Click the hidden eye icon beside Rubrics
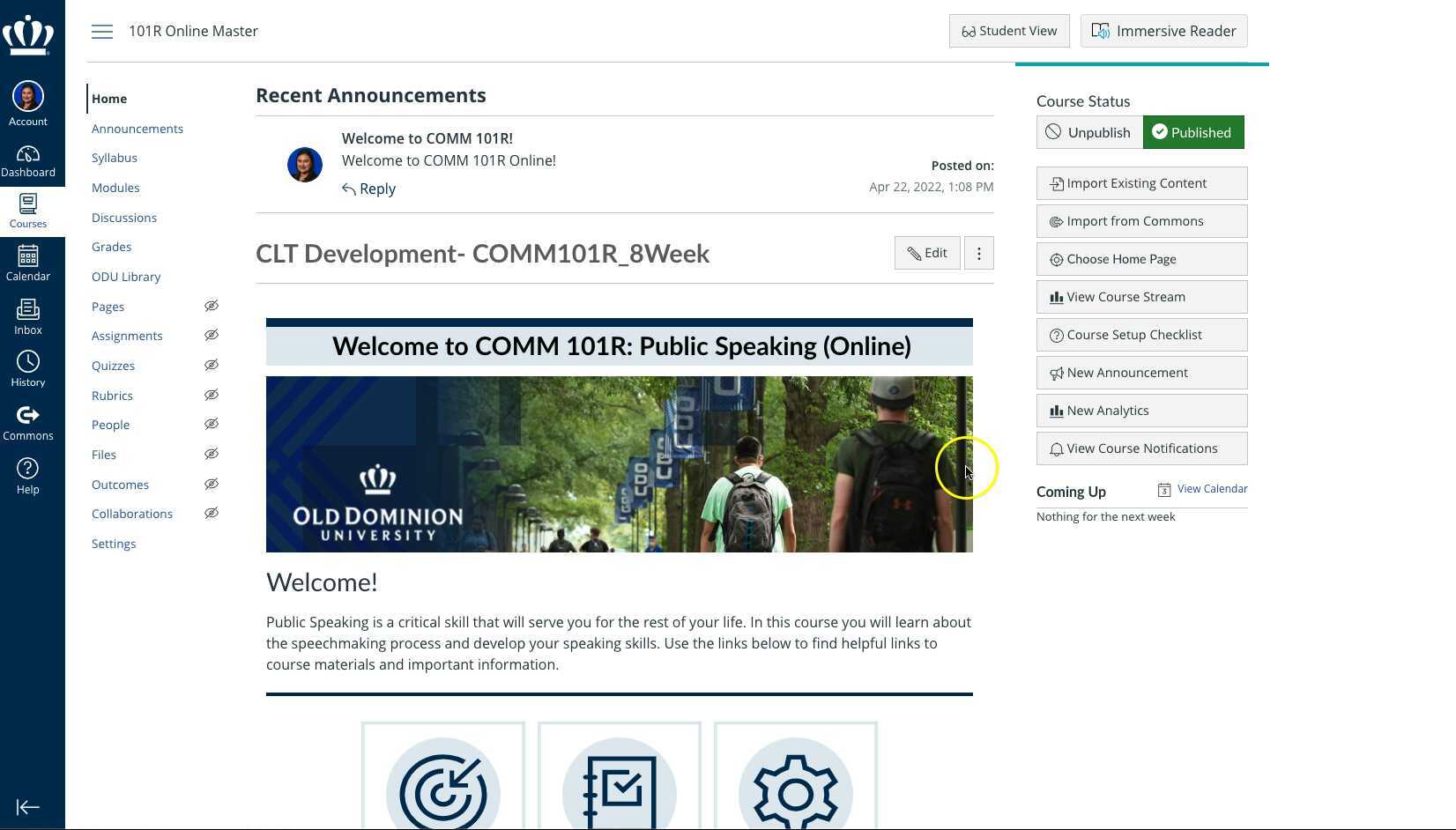The image size is (1456, 830). [212, 395]
